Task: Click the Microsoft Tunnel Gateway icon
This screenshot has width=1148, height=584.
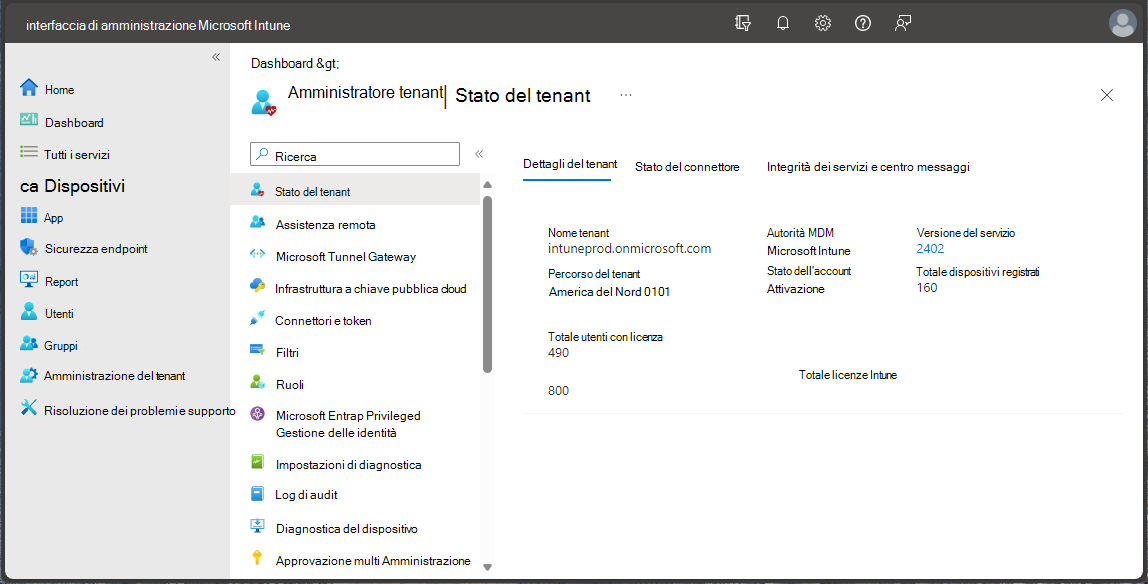Action: pos(257,255)
